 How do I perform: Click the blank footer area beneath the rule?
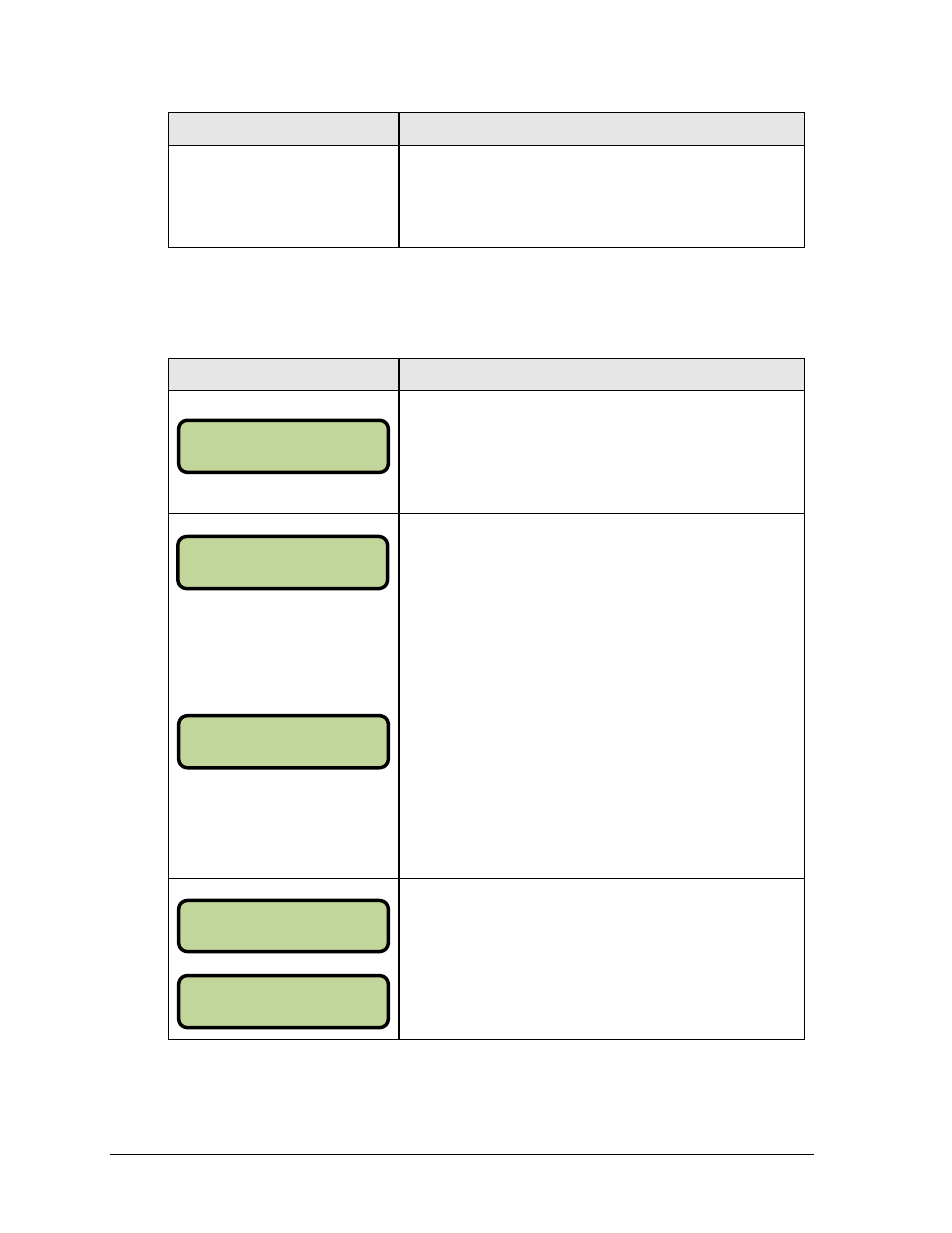[x=462, y=1193]
